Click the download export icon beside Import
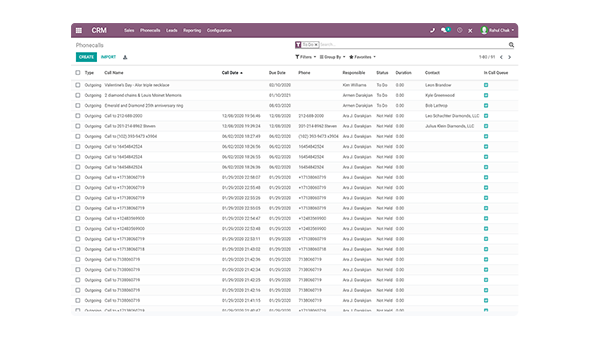Image resolution: width=590 pixels, height=360 pixels. [x=125, y=57]
